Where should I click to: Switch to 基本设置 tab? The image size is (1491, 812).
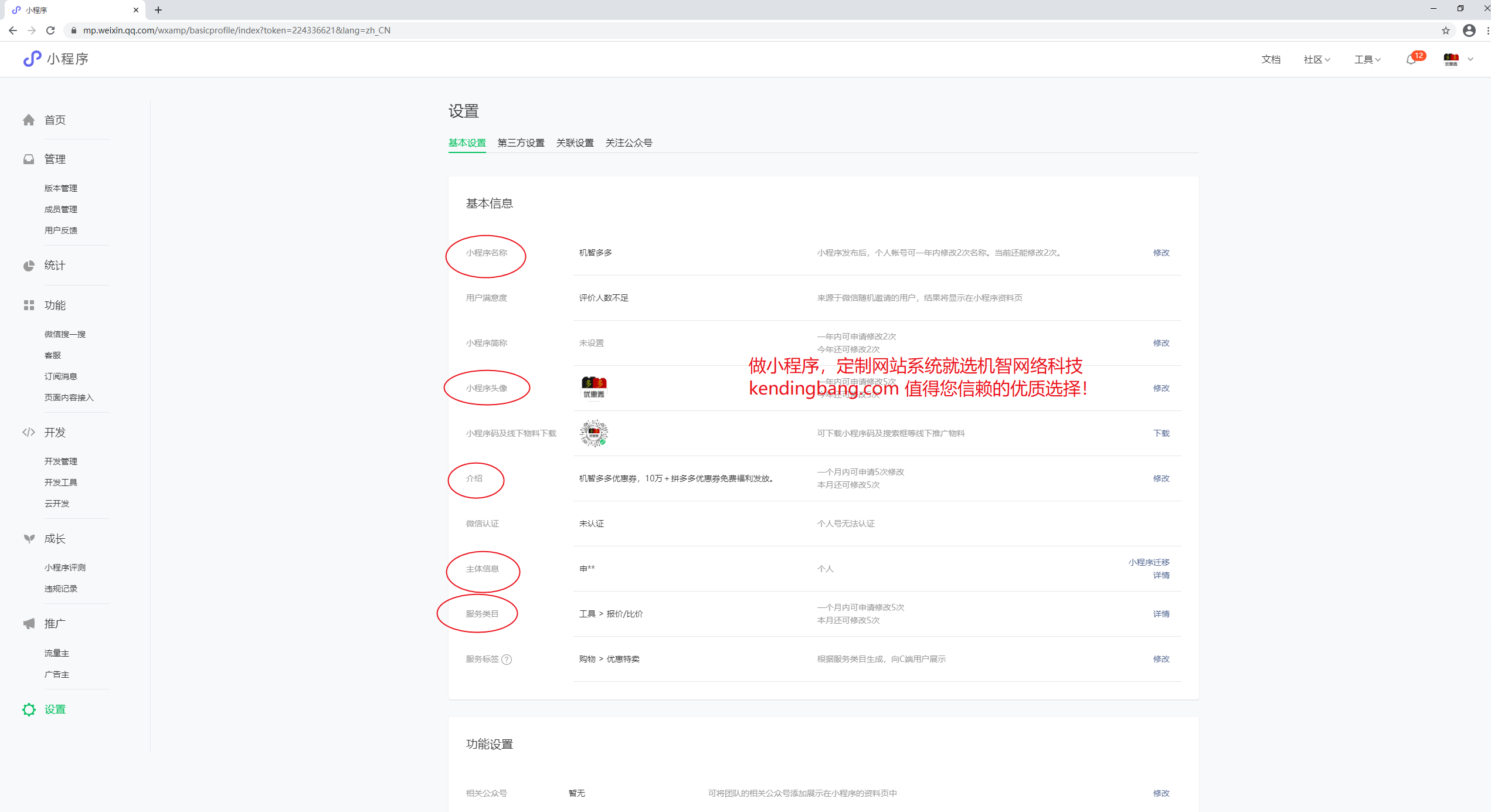(467, 142)
